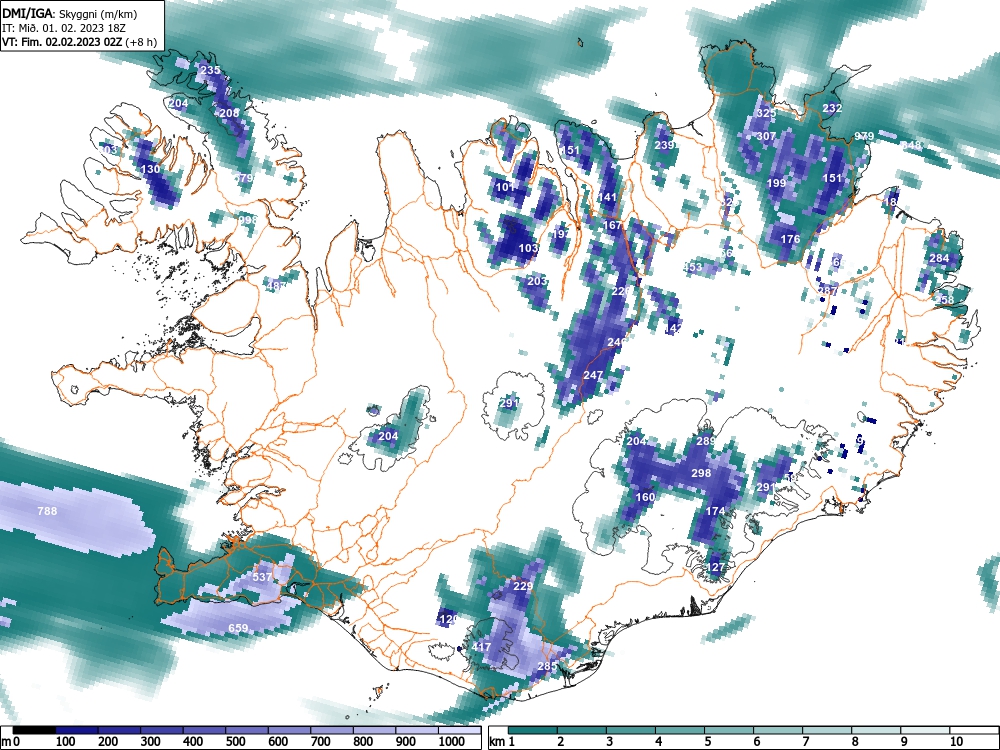Click the 998 value near the Westfjords base
The height and width of the screenshot is (750, 1000).
(x=247, y=219)
